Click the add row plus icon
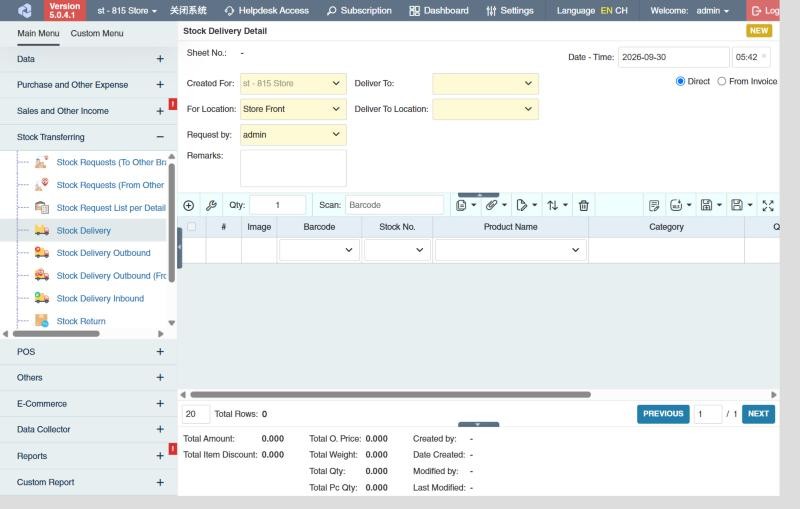The width and height of the screenshot is (800, 509). [188, 206]
